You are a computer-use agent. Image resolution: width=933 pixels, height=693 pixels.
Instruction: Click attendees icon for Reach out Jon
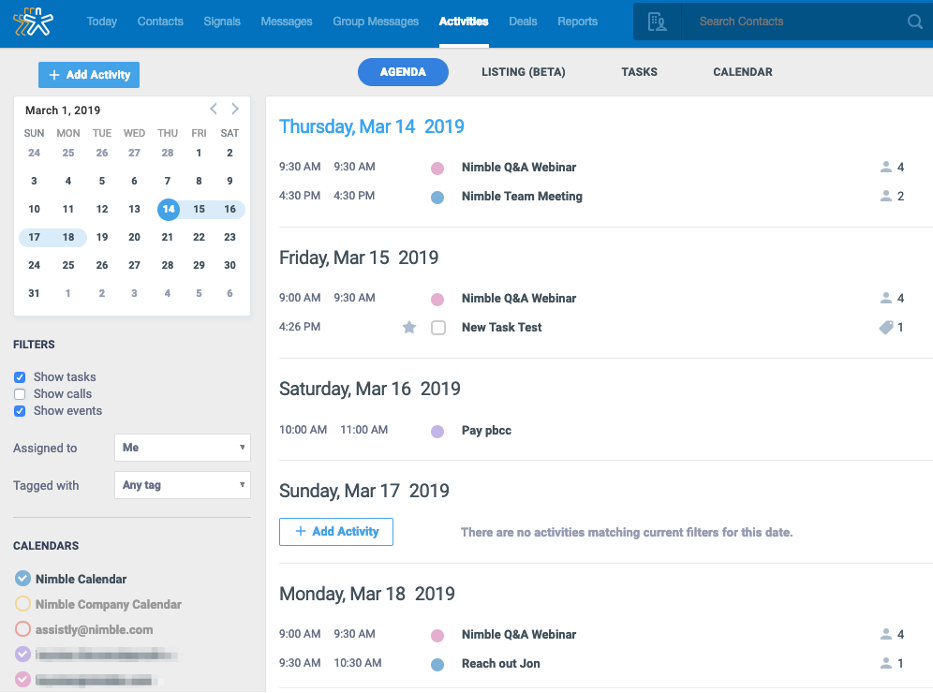pos(886,663)
